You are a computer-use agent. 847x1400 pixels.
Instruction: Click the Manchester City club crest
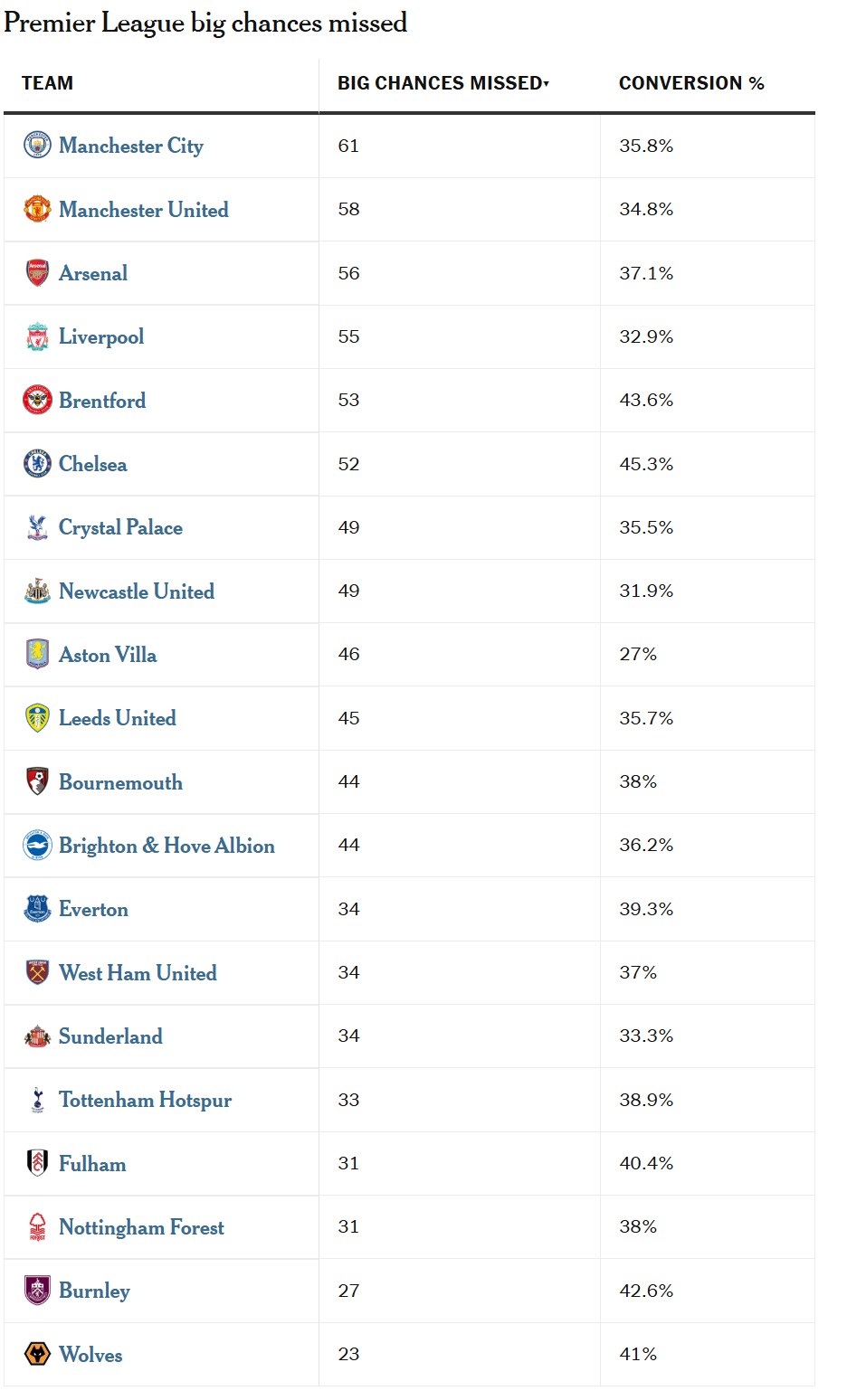pyautogui.click(x=37, y=146)
